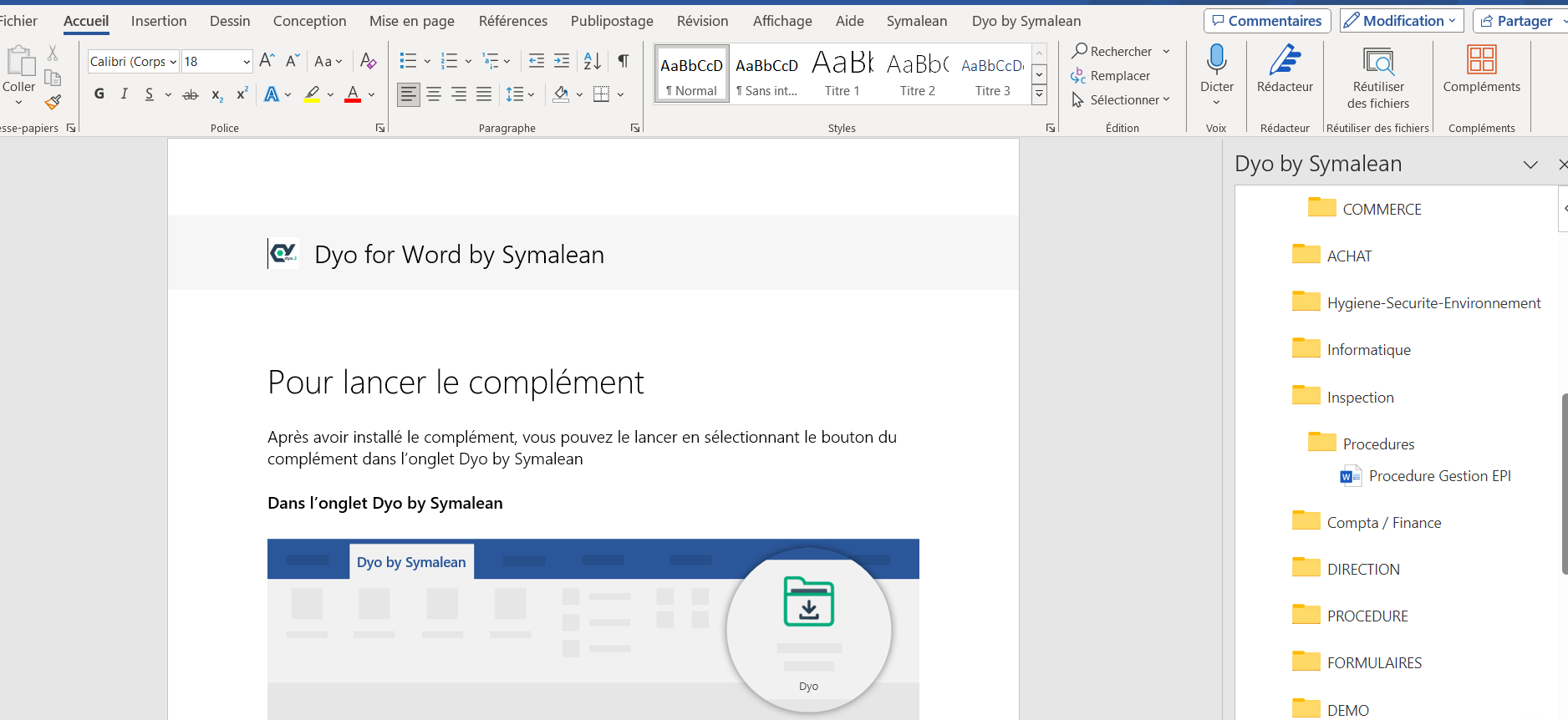Click the Copy icon in clipboard group
This screenshot has width=1568, height=720.
(x=53, y=78)
